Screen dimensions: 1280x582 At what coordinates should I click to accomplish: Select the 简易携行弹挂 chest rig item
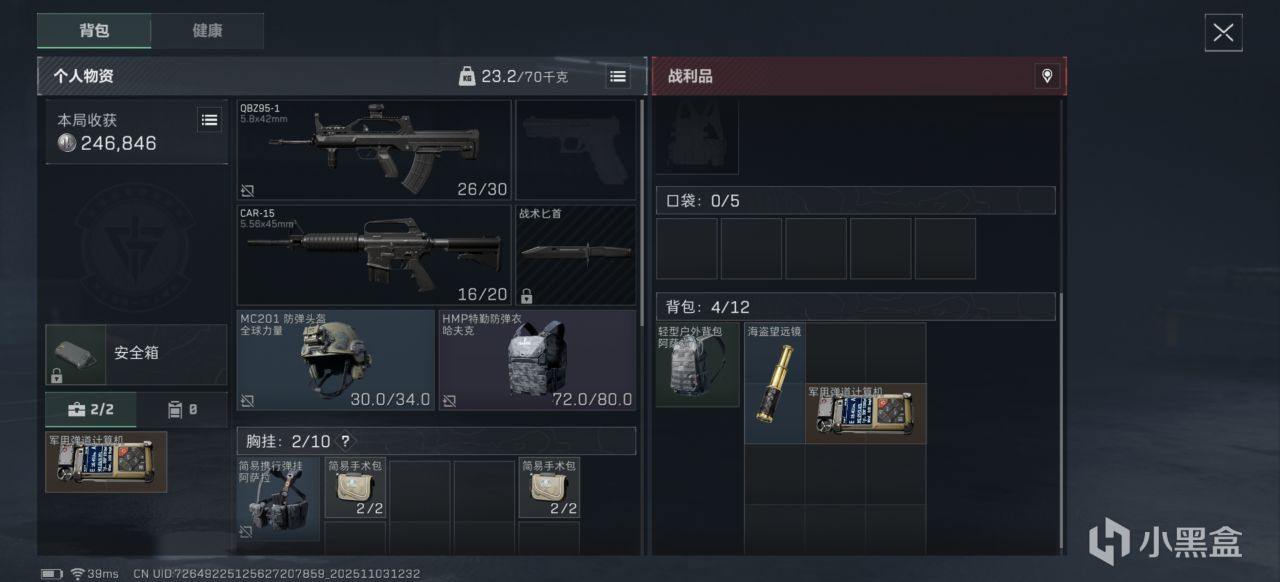pos(279,499)
